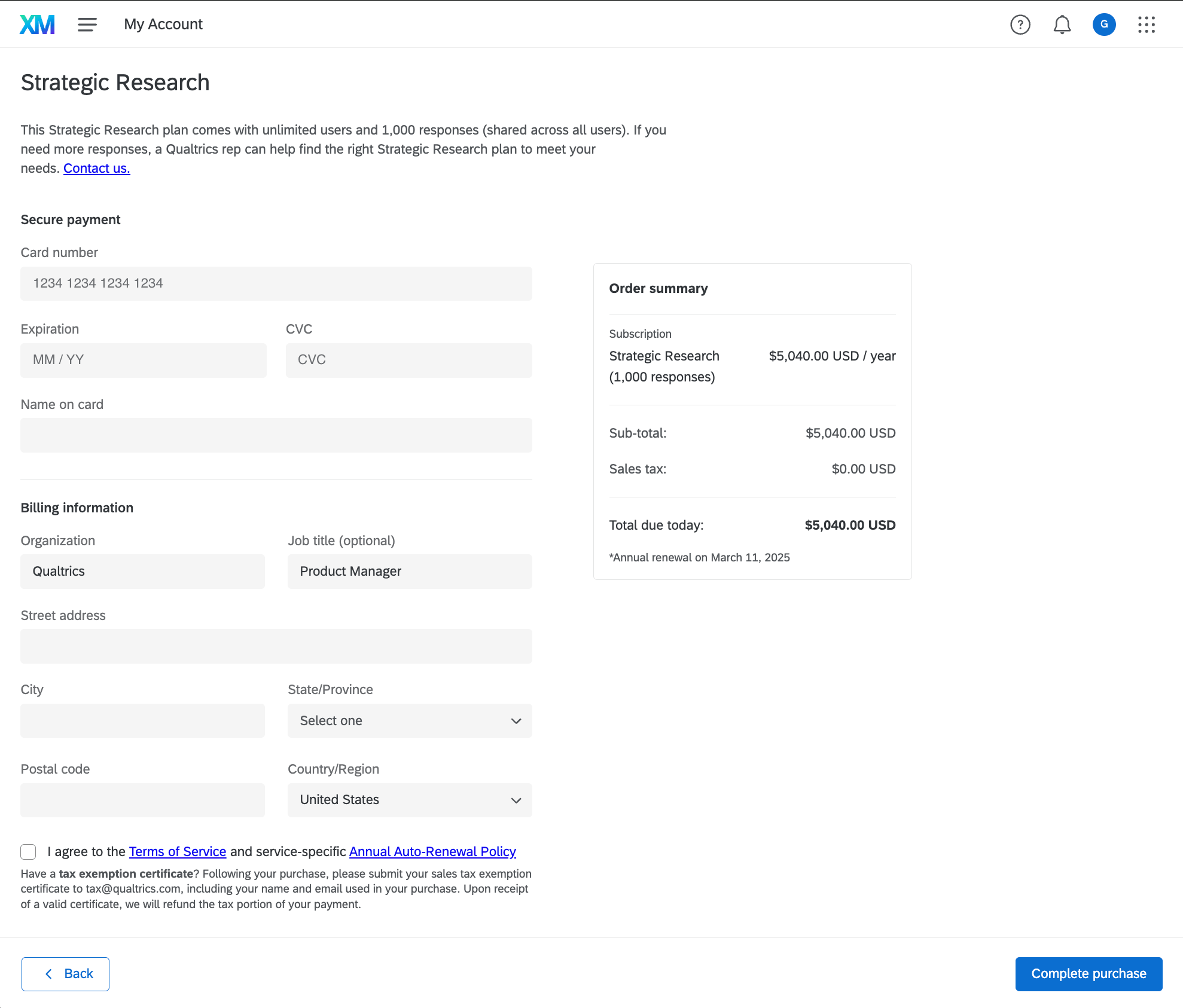This screenshot has height=1008, width=1183.
Task: Edit the Organization field showing Qualtrics
Action: (142, 572)
